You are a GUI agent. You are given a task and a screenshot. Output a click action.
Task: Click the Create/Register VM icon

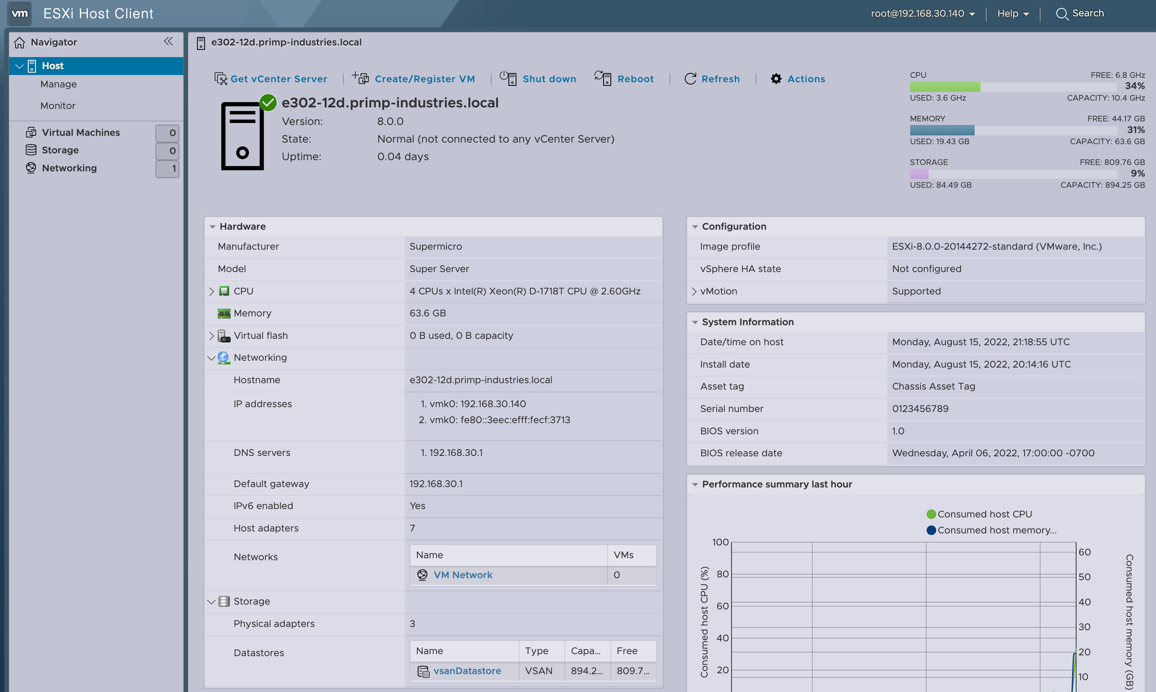(x=361, y=77)
